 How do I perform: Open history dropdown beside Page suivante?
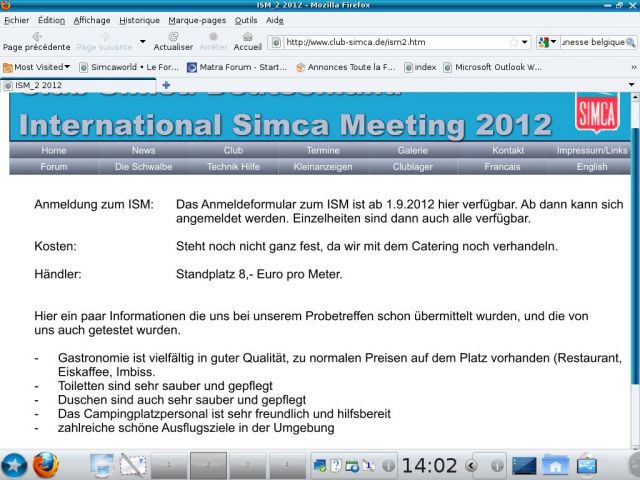coord(143,42)
